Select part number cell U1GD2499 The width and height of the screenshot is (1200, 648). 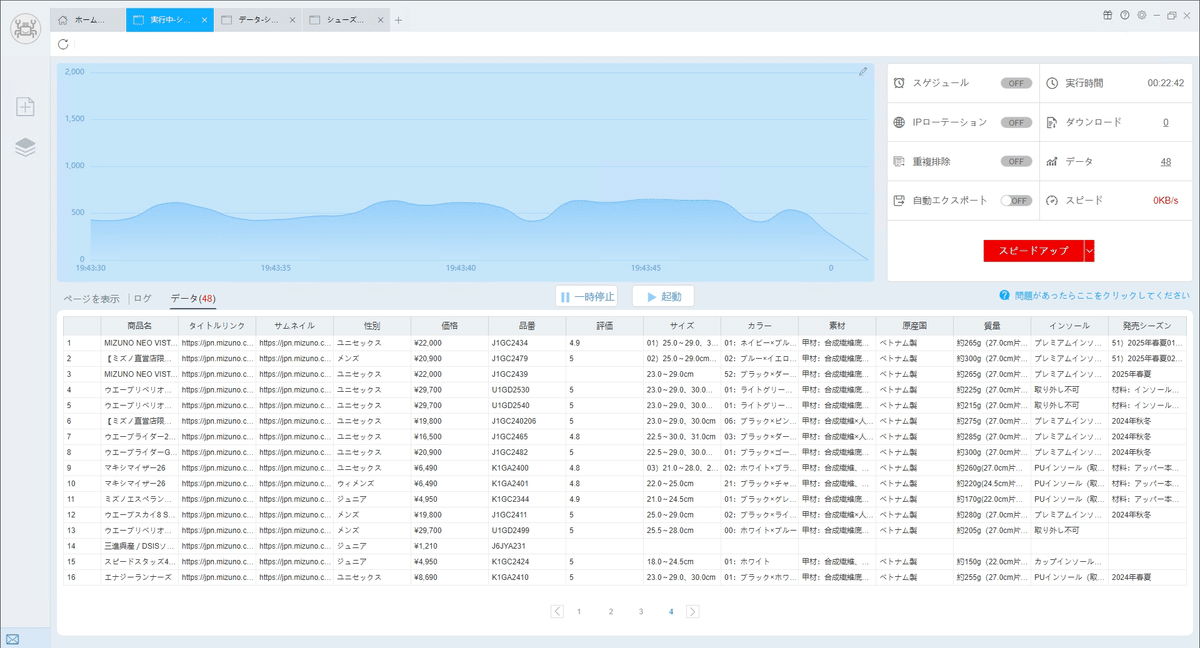point(527,530)
